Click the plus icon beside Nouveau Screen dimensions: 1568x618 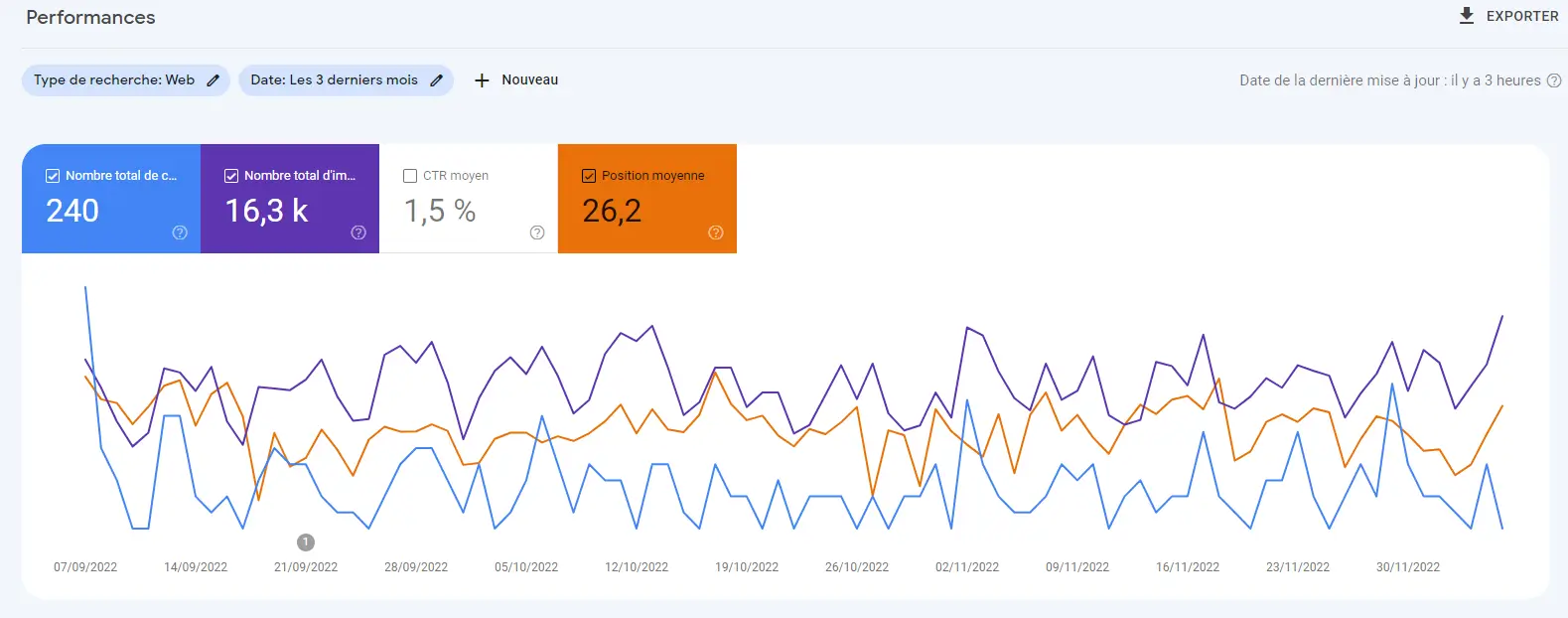(482, 80)
